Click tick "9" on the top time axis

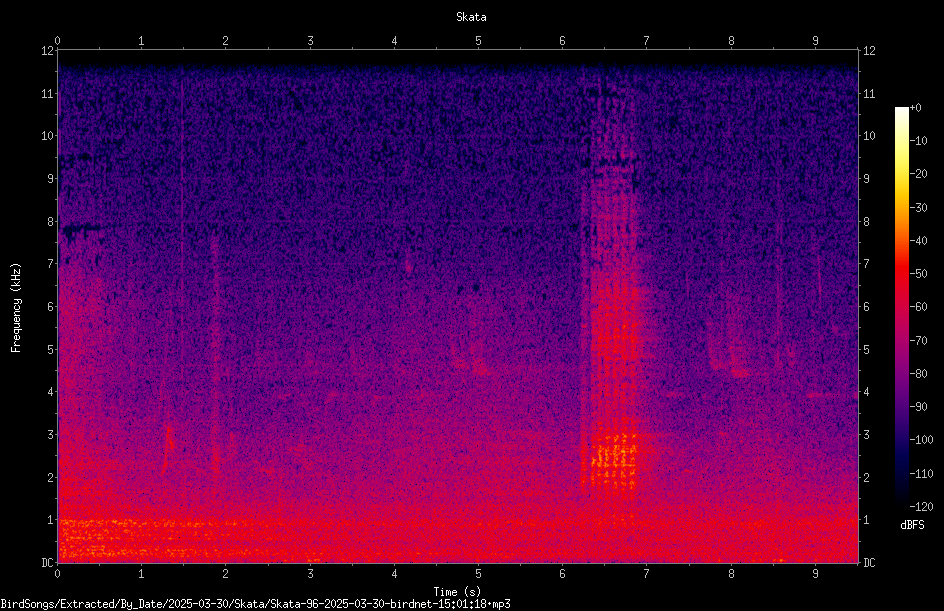point(815,41)
